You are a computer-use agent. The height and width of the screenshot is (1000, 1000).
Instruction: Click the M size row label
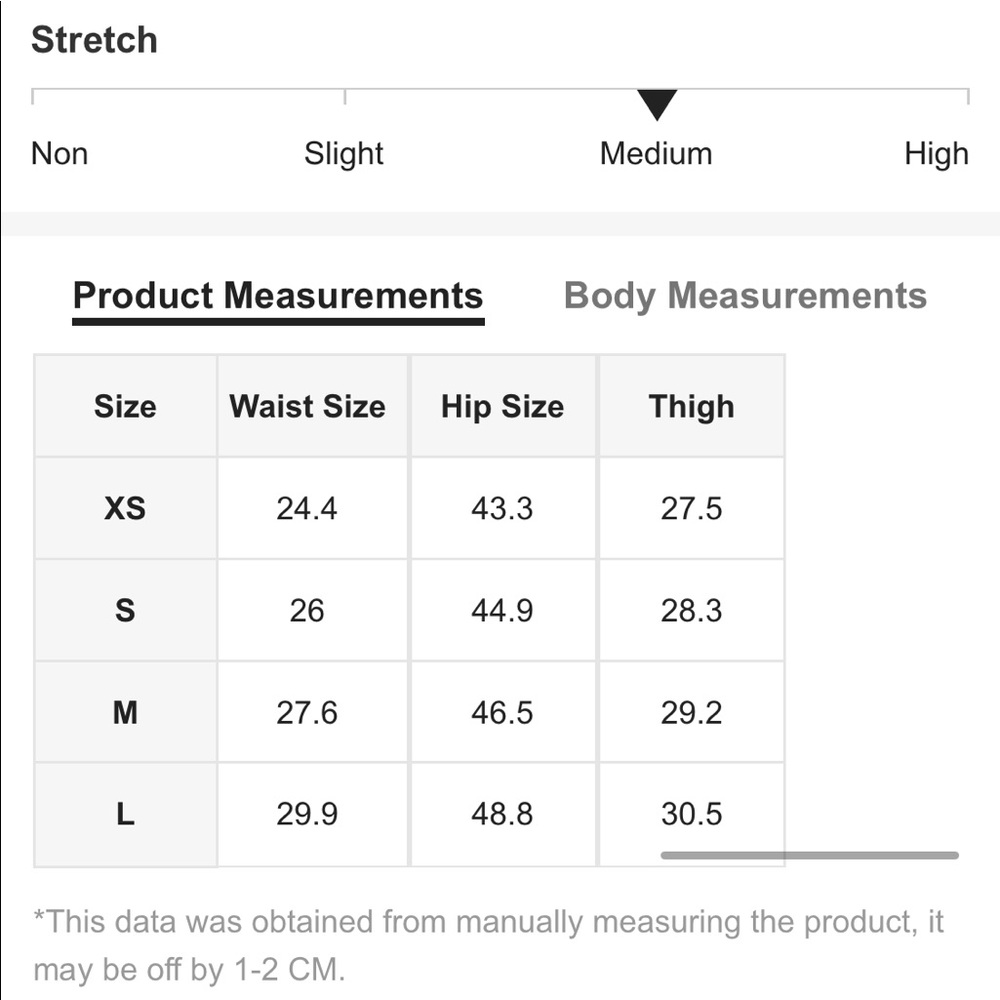(125, 713)
